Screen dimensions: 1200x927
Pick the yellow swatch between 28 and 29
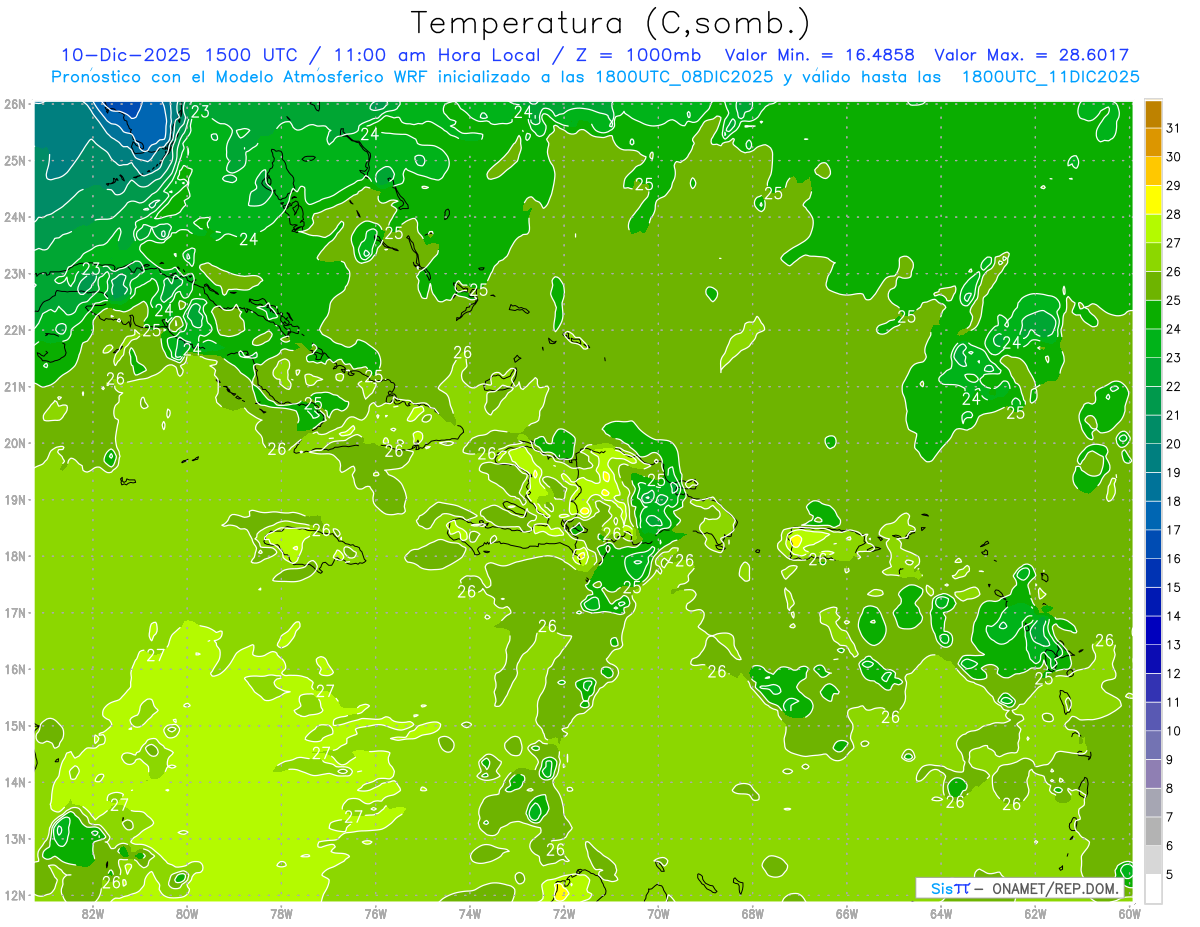[x=1153, y=200]
